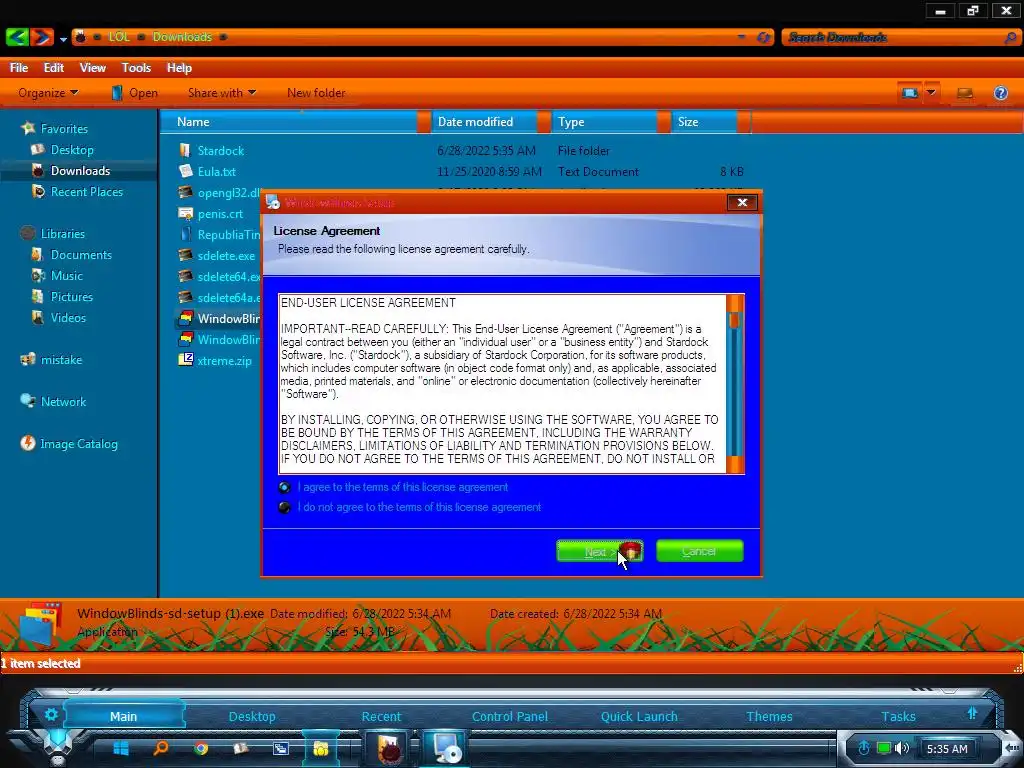Open the File menu

[x=19, y=68]
